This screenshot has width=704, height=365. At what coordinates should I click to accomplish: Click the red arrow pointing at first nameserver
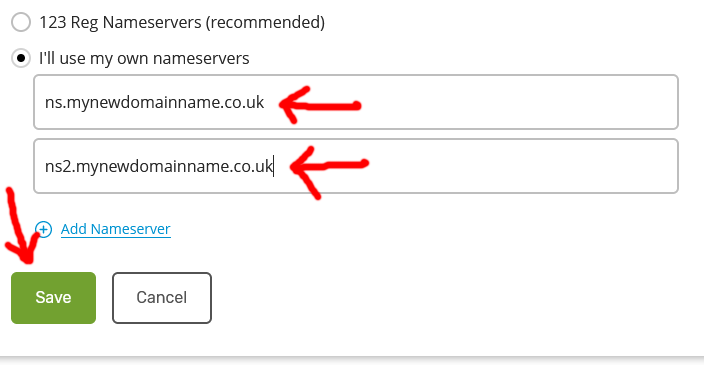click(320, 105)
